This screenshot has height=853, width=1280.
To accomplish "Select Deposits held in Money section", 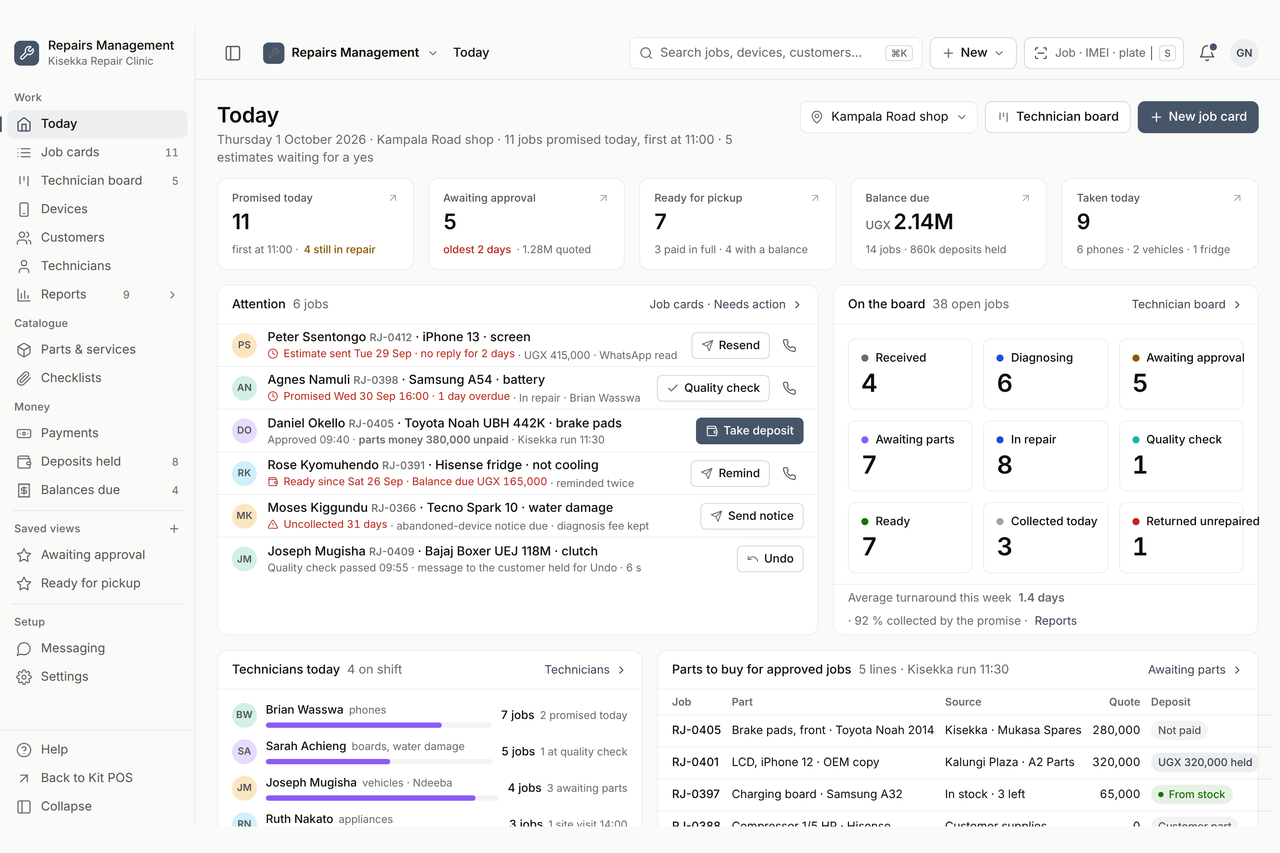I will pyautogui.click(x=97, y=462).
